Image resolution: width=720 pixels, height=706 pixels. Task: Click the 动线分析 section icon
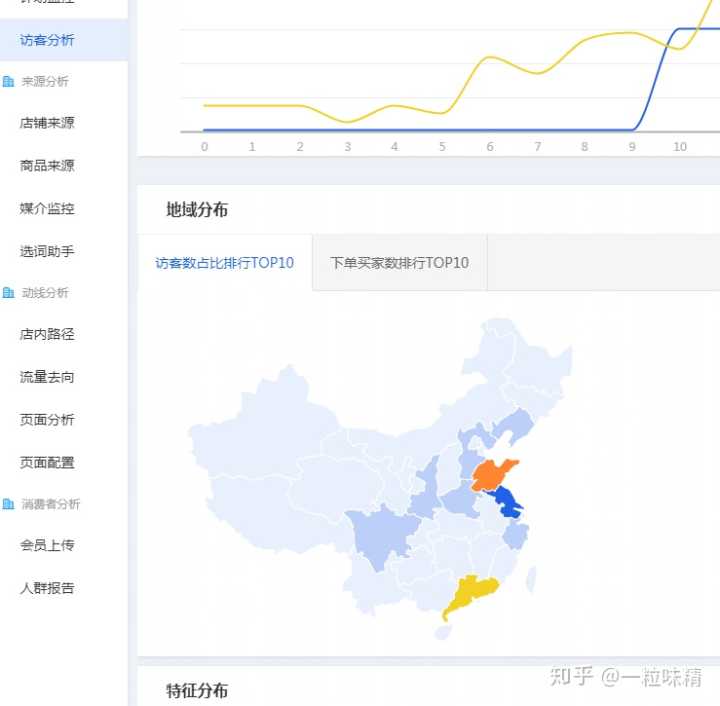pos(8,293)
